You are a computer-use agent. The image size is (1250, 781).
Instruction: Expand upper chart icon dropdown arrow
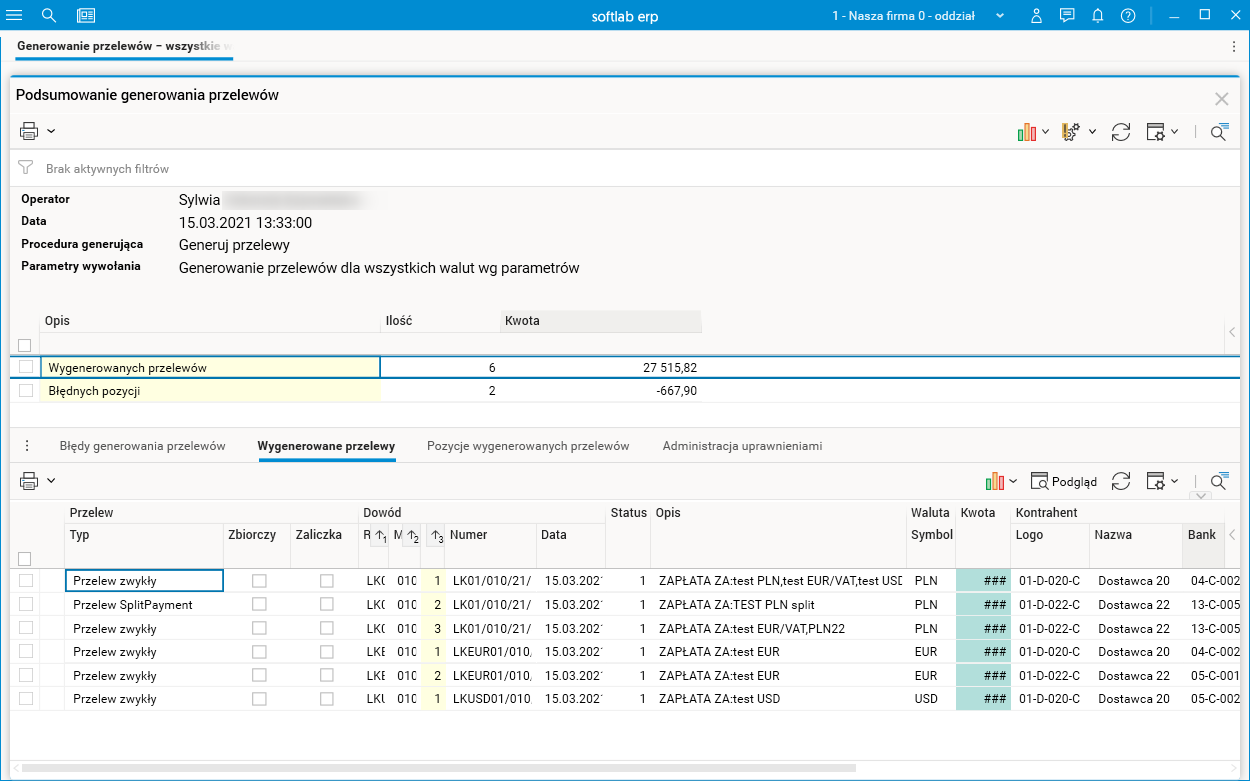point(1046,132)
